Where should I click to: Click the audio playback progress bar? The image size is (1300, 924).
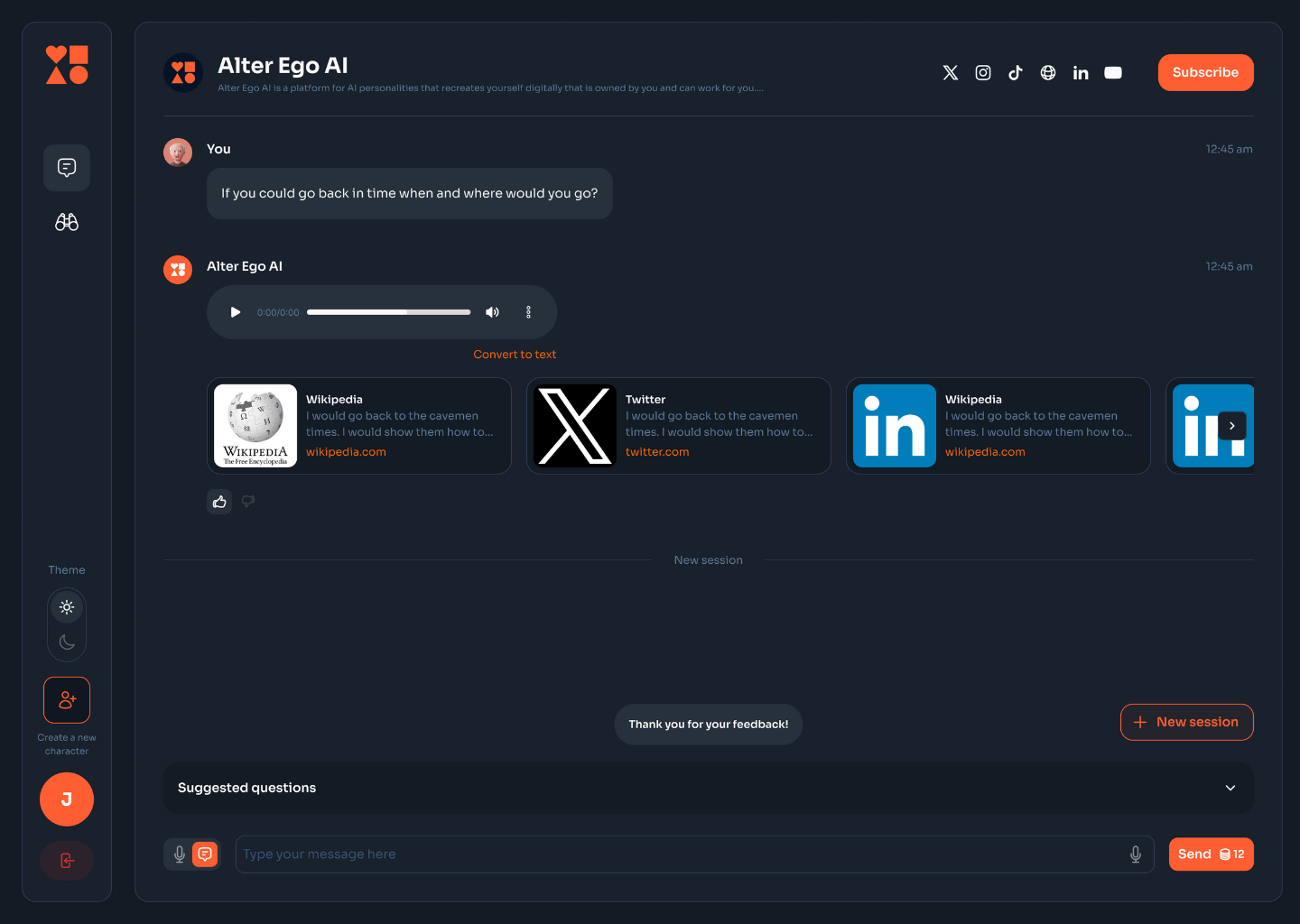click(388, 312)
